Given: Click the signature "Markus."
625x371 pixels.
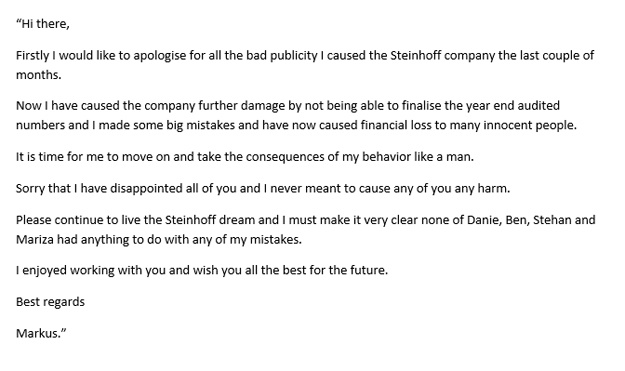Looking at the screenshot, I should click(41, 333).
